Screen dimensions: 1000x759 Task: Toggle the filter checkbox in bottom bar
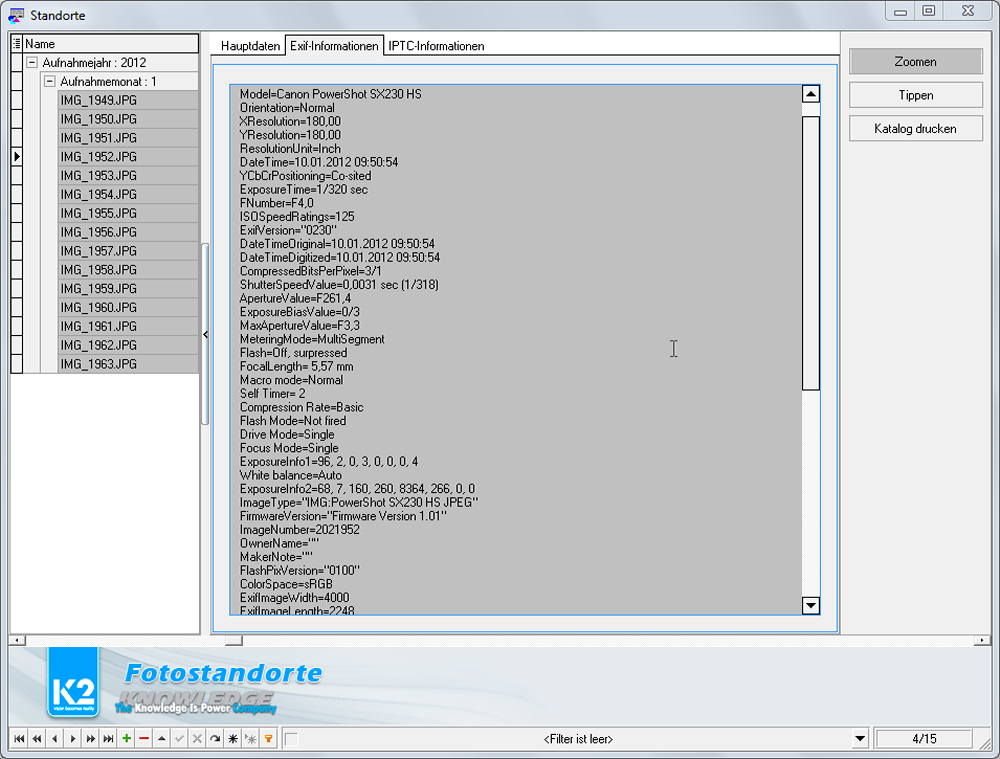[291, 739]
